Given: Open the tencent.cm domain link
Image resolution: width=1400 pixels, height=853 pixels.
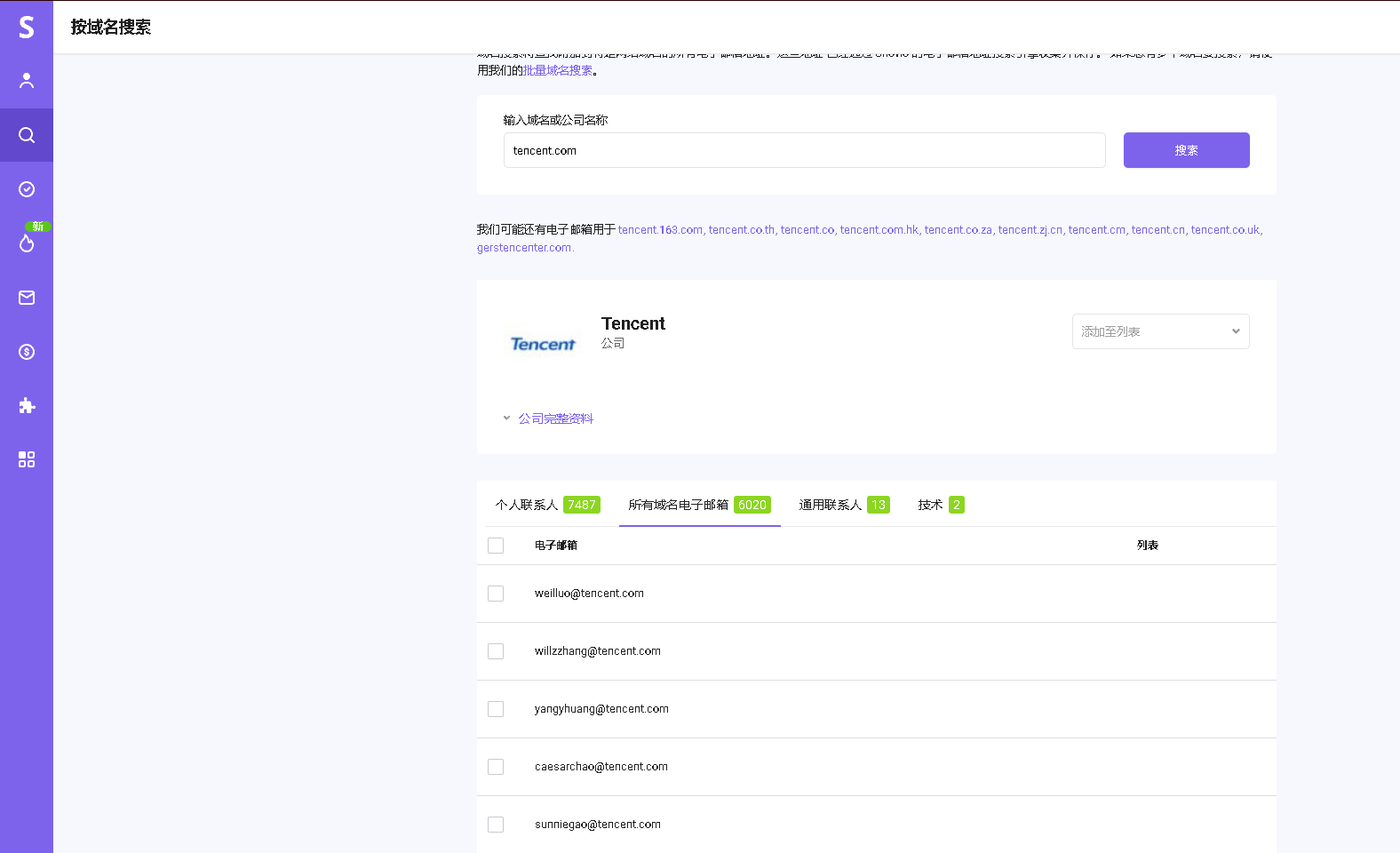Looking at the screenshot, I should point(1097,230).
